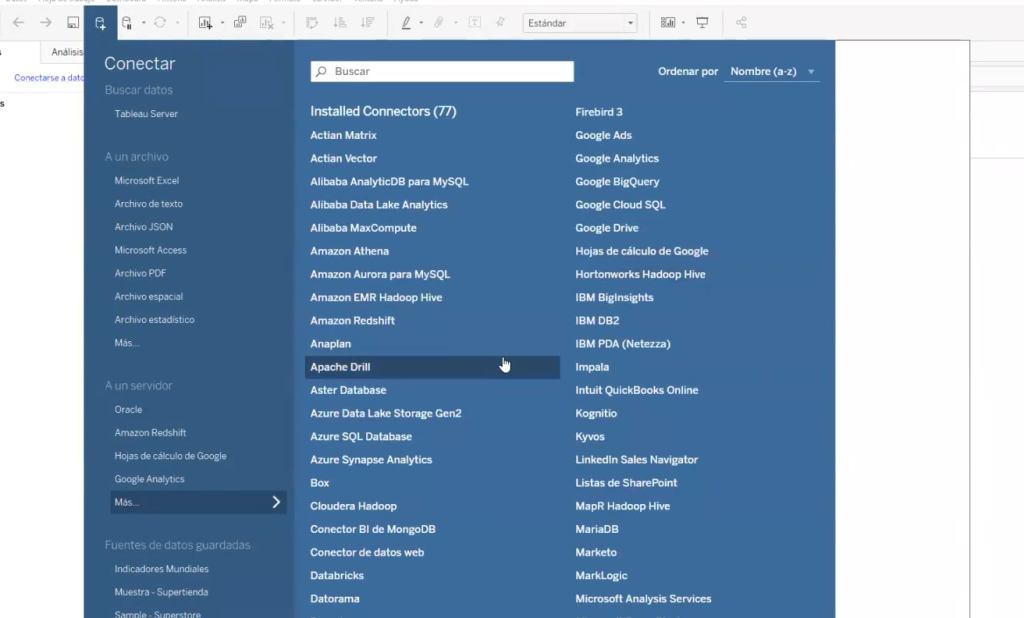Select Google BigQuery connector
The width and height of the screenshot is (1024, 618).
click(x=617, y=182)
